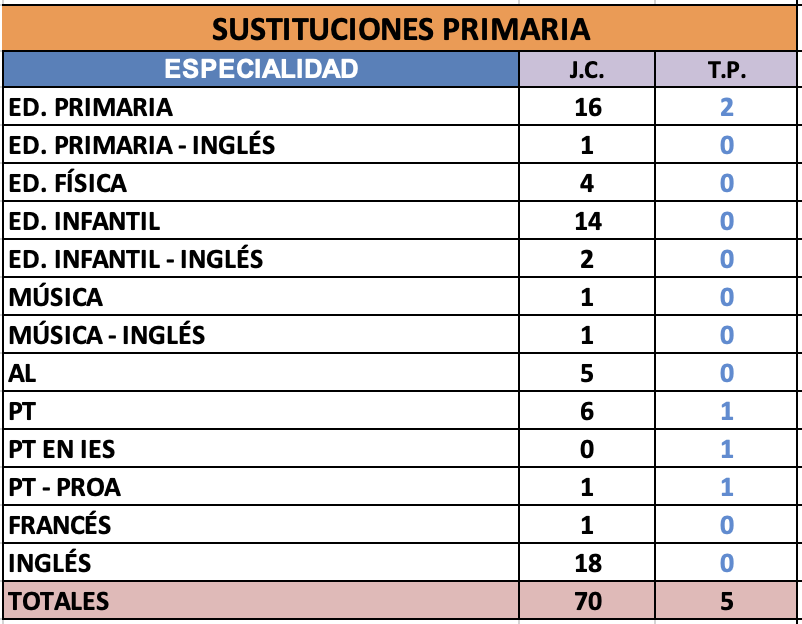Select the ESPECIALIDAD header cell
The image size is (802, 624).
tap(260, 69)
